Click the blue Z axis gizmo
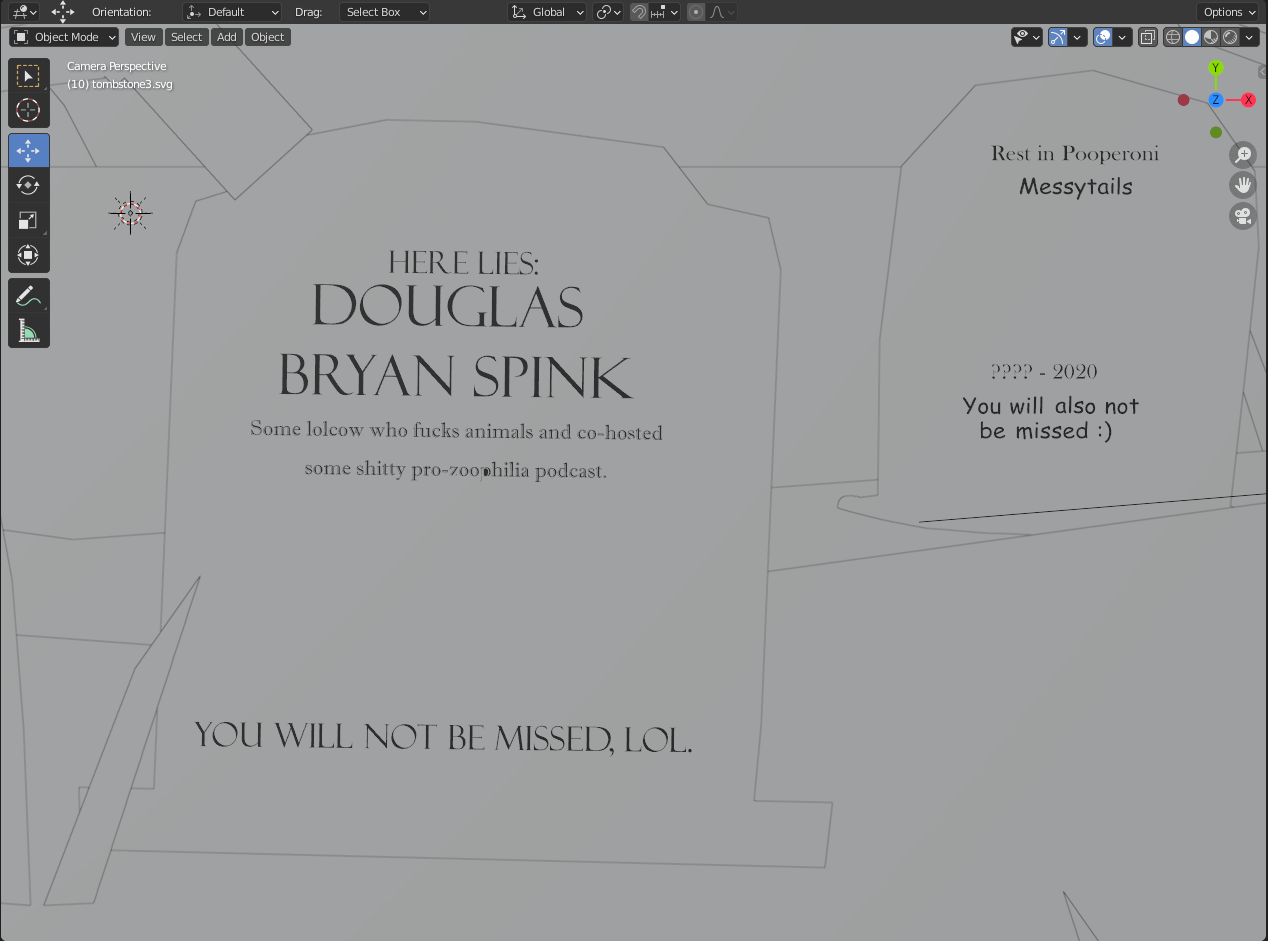Image resolution: width=1268 pixels, height=941 pixels. click(1216, 100)
